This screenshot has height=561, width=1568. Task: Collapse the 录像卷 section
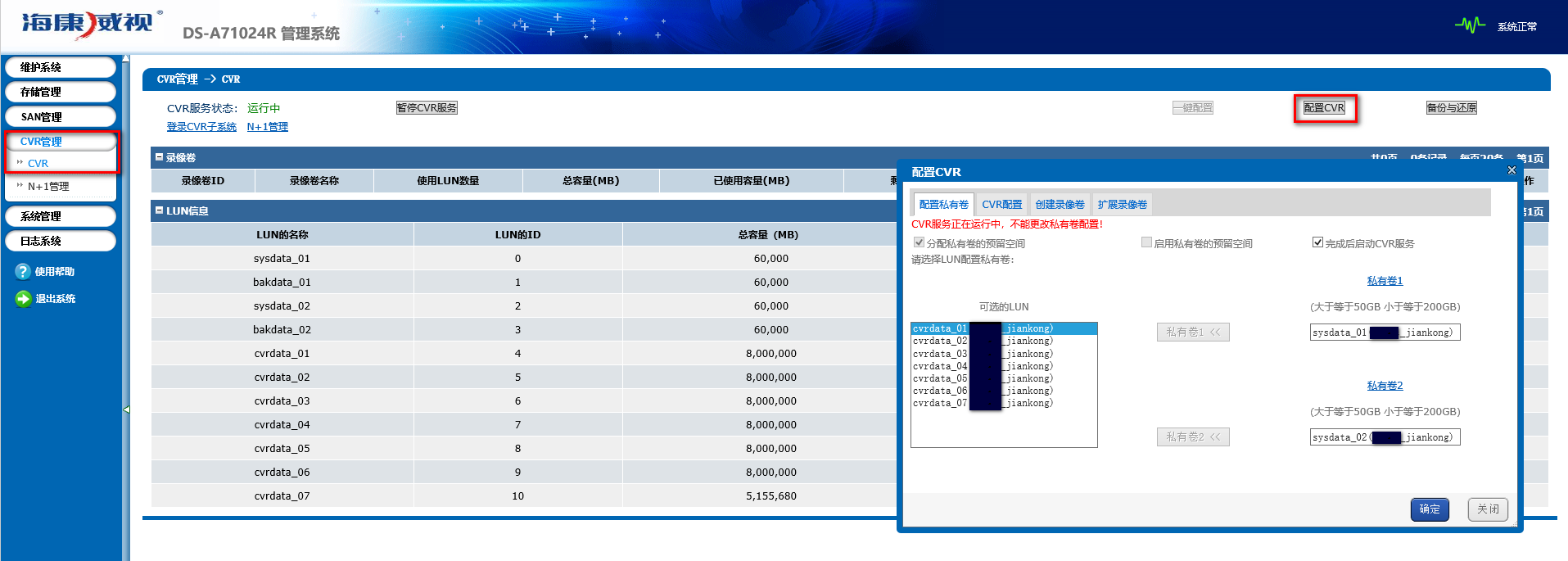click(x=159, y=157)
